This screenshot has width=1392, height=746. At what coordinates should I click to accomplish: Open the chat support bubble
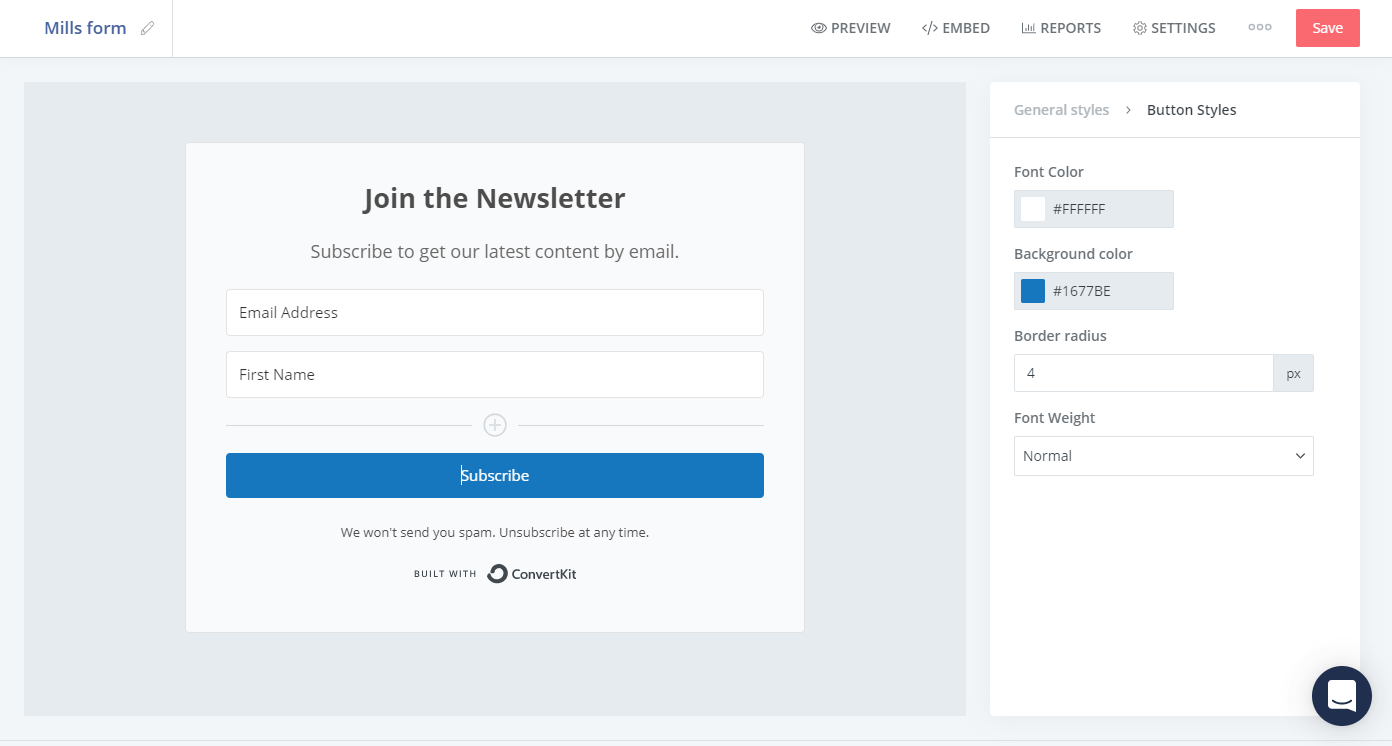(1342, 696)
